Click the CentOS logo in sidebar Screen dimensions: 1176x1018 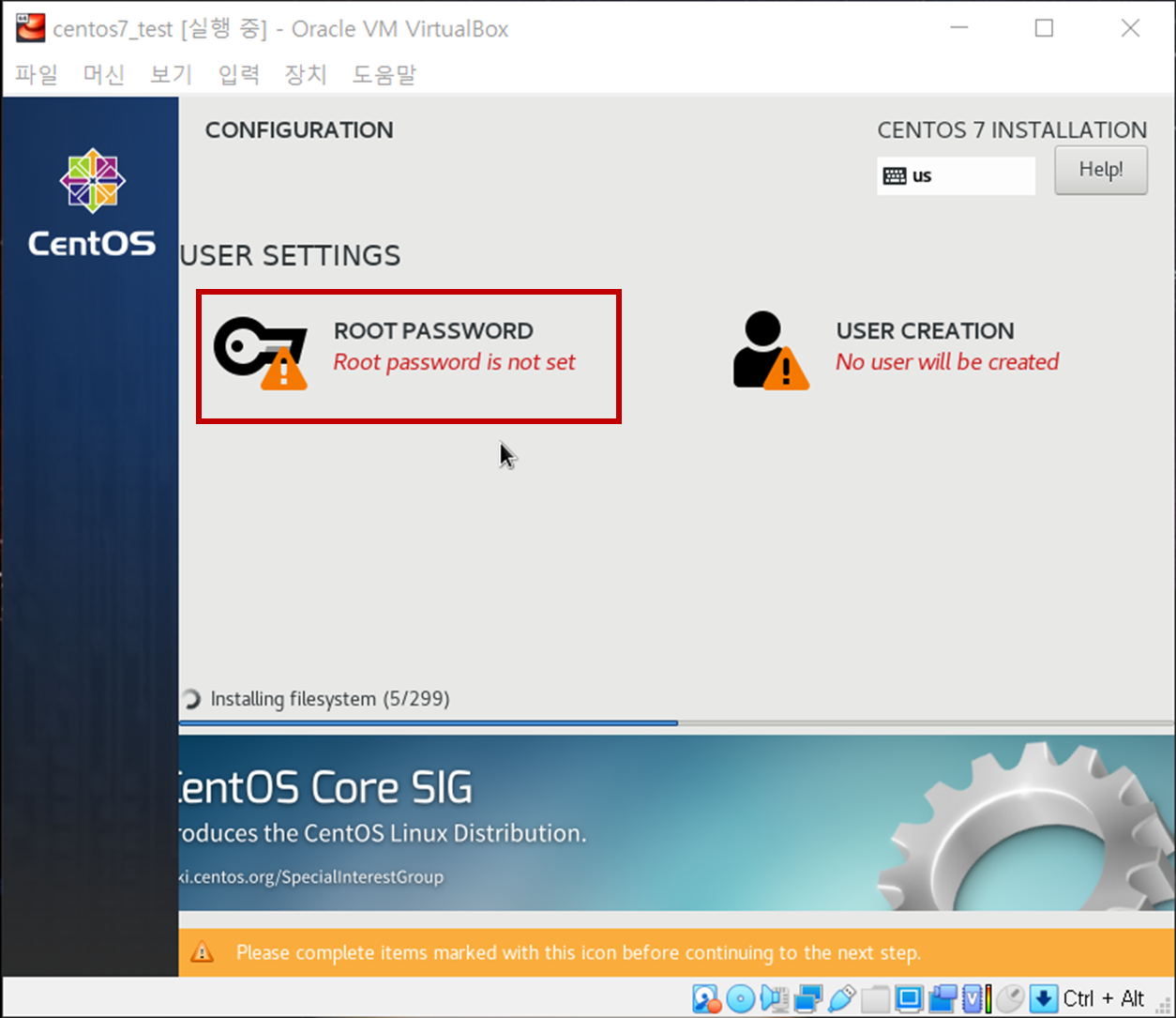point(92,203)
